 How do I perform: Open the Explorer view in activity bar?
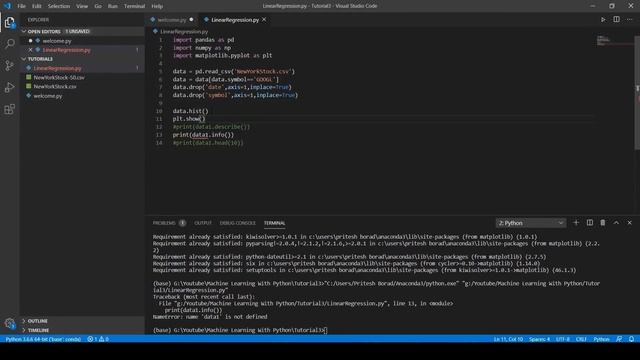coord(9,22)
